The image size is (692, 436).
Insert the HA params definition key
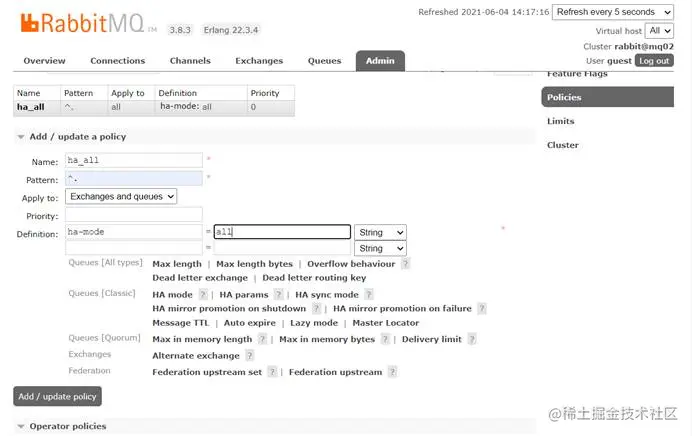coord(244,294)
